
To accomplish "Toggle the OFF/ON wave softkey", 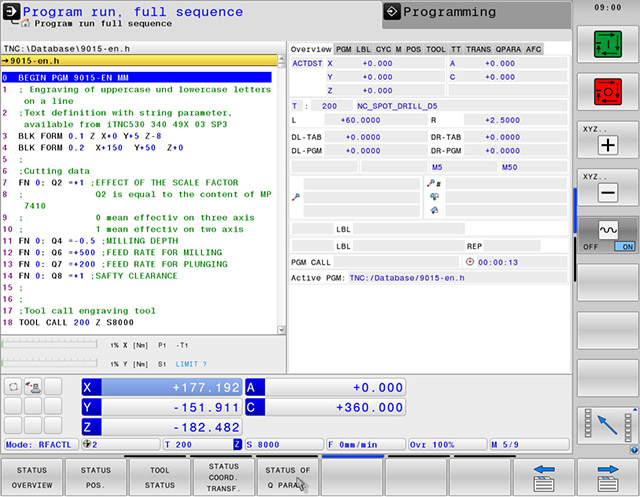I will (x=607, y=234).
